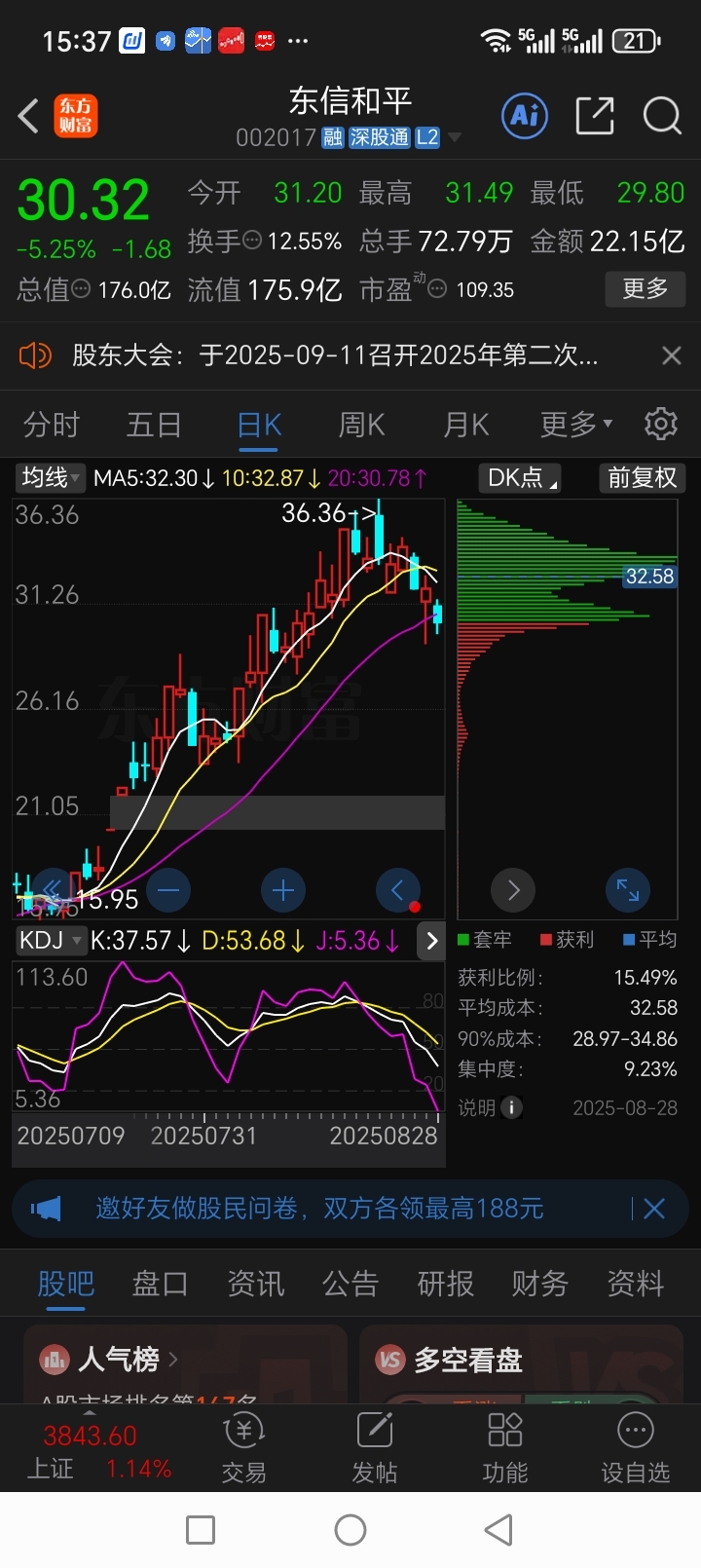This screenshot has width=701, height=1568.
Task: Change the 前复权 adjustment setting
Action: click(642, 477)
